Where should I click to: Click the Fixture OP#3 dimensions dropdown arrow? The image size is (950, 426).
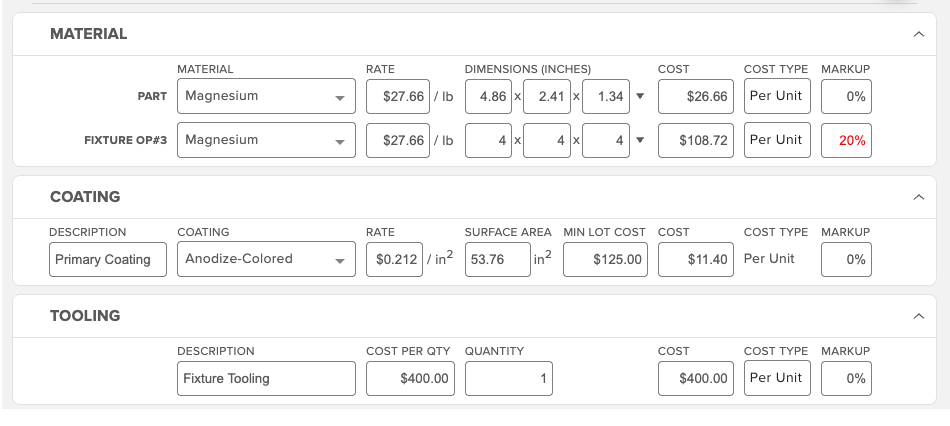[640, 140]
